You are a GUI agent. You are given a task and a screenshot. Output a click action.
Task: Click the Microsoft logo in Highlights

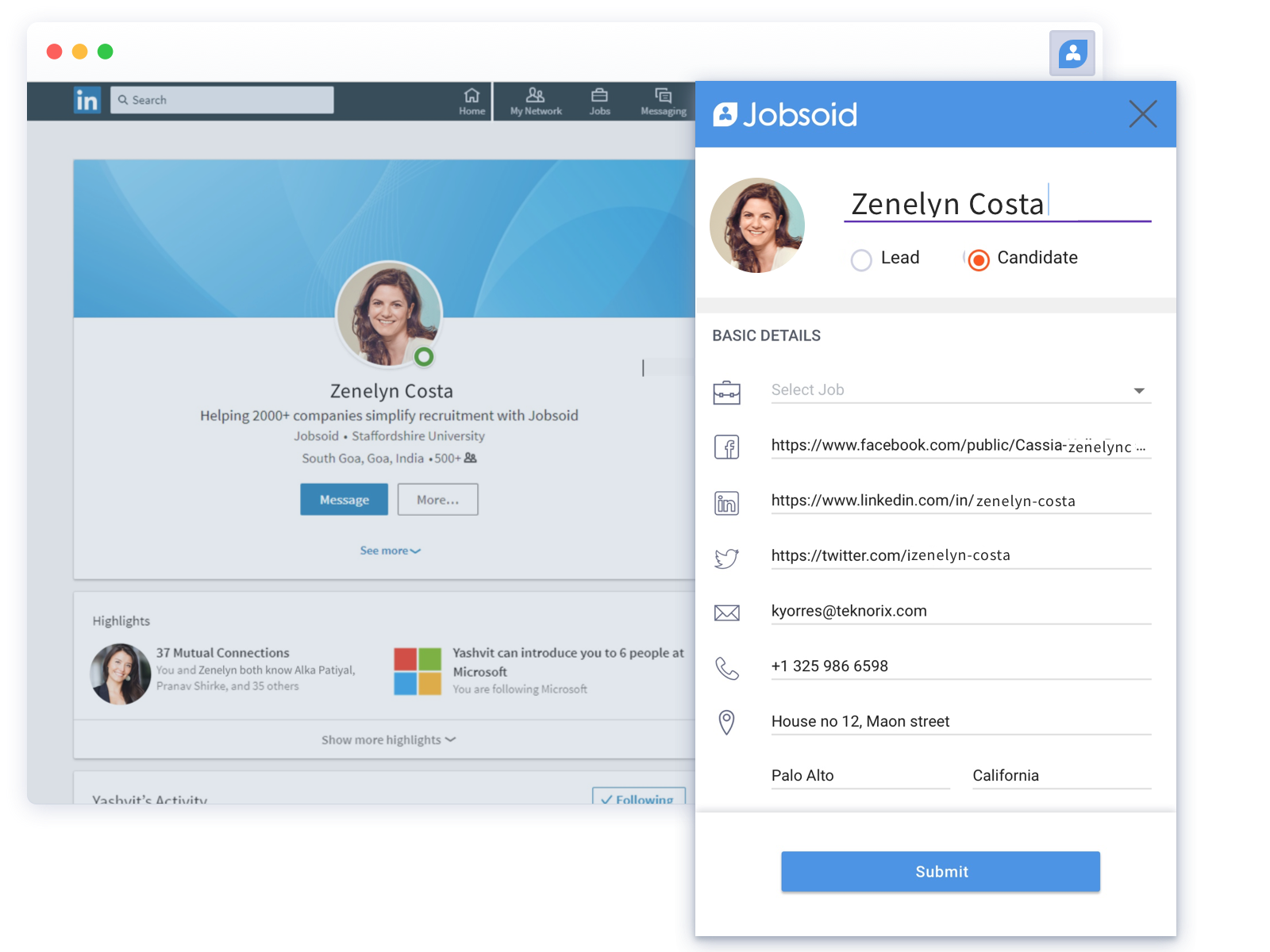[418, 671]
